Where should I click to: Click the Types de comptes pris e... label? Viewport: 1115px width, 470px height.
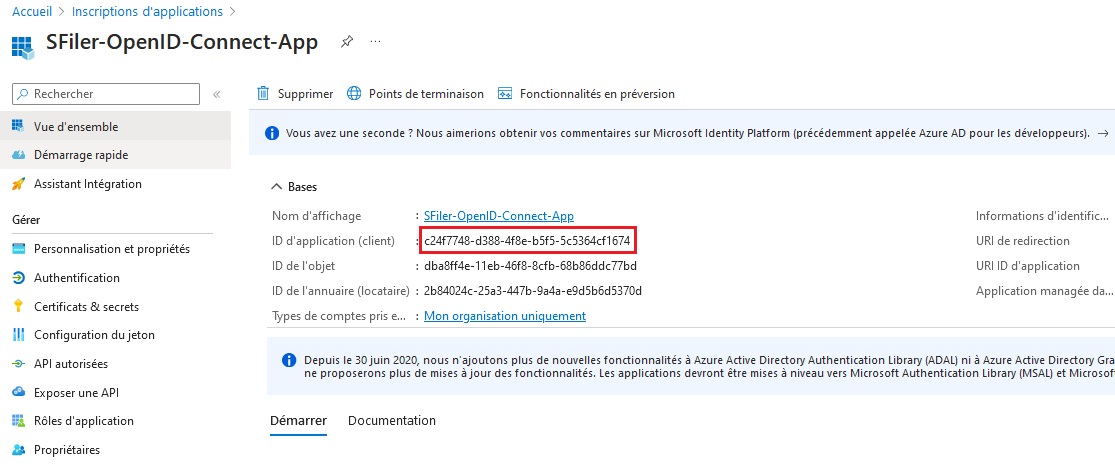click(x=338, y=316)
